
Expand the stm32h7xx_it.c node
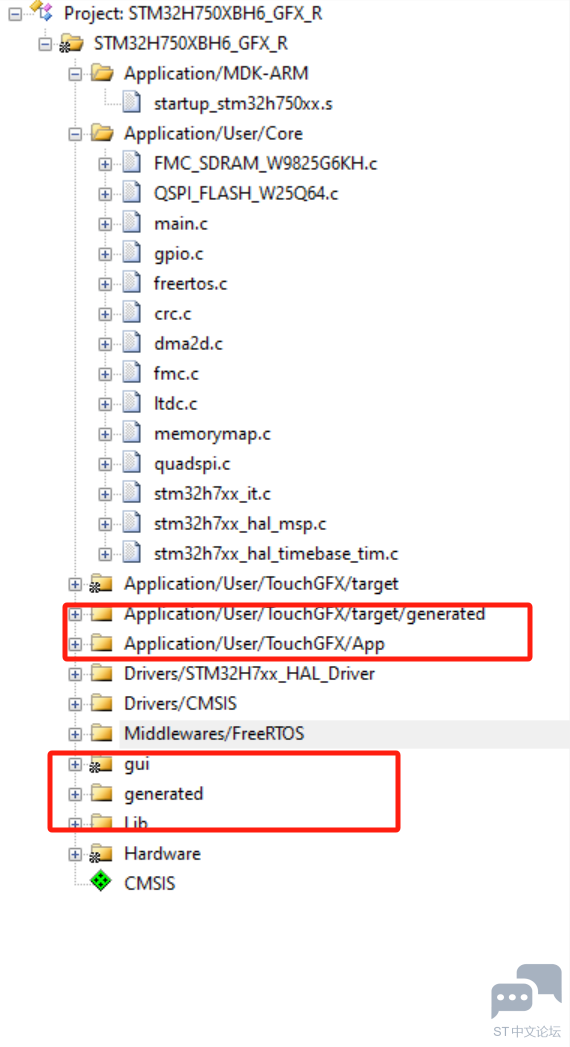pos(105,494)
